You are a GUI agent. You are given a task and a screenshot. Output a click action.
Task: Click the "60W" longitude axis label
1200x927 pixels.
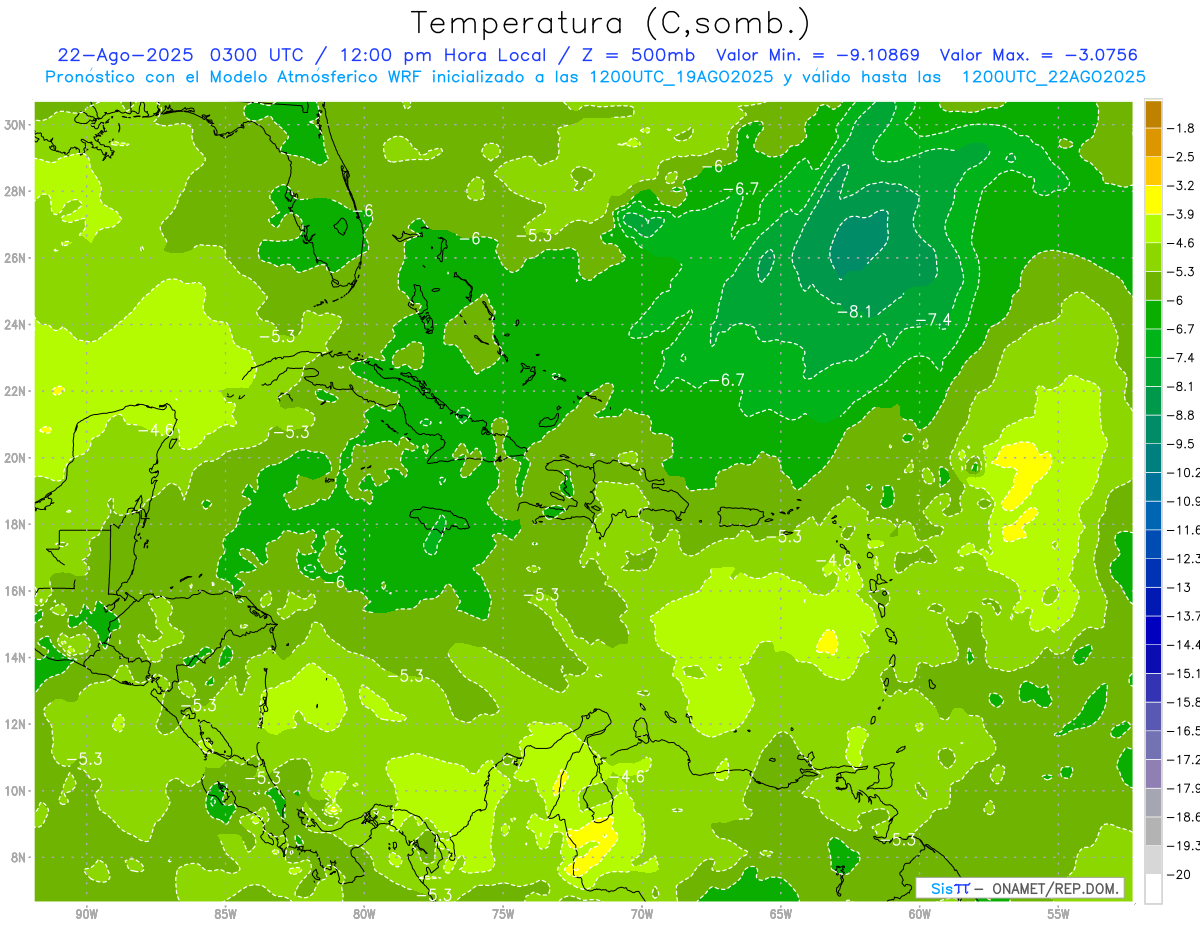(920, 913)
